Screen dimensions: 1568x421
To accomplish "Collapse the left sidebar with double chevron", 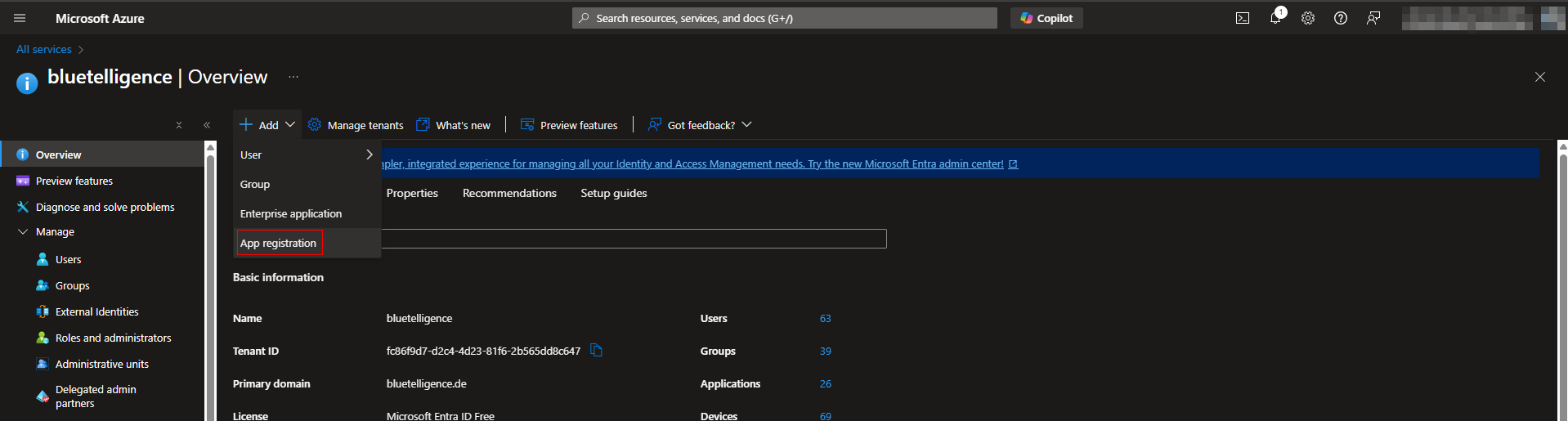I will click(x=207, y=125).
